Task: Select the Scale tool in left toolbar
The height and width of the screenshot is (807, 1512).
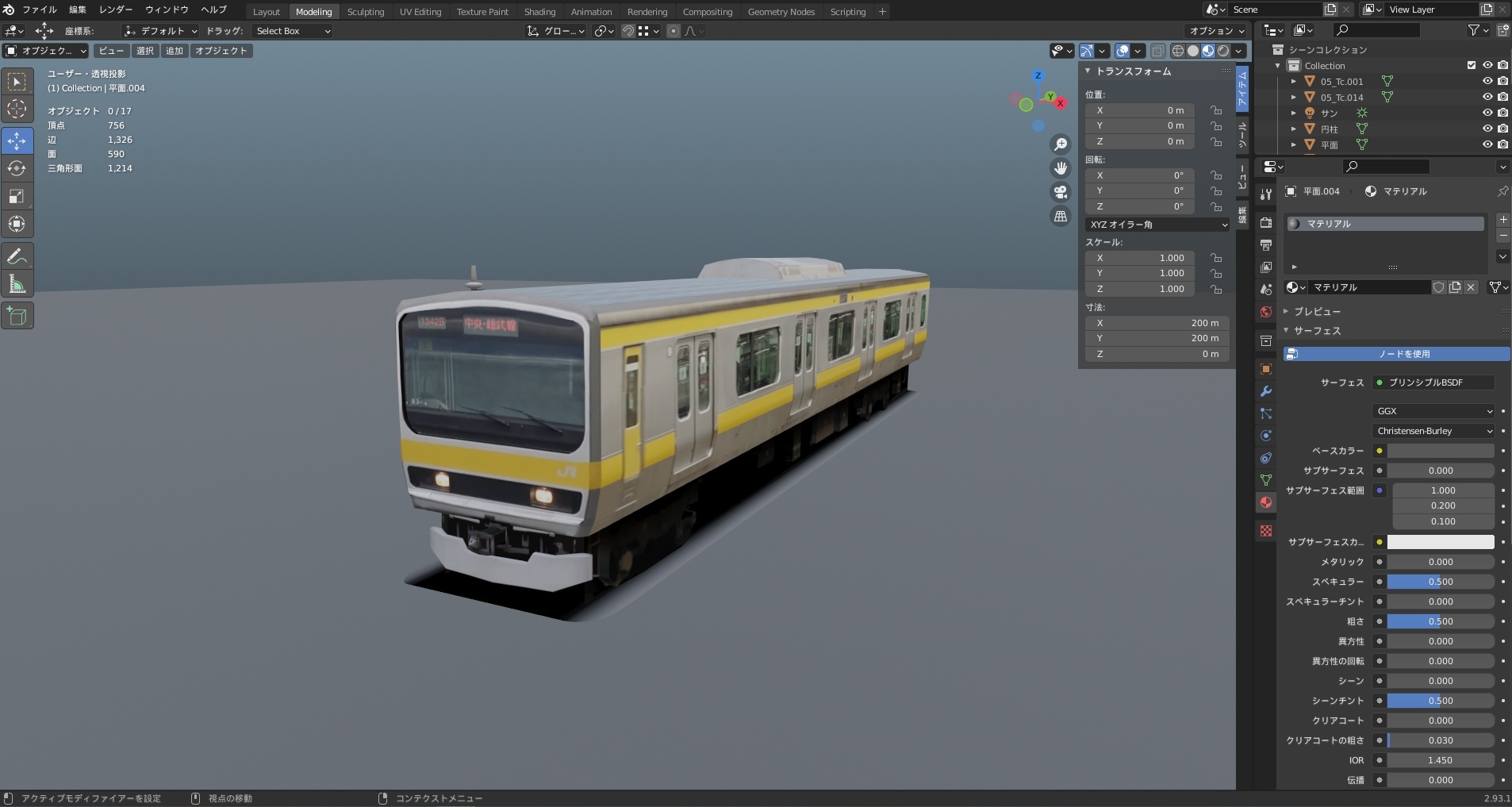Action: pyautogui.click(x=17, y=196)
